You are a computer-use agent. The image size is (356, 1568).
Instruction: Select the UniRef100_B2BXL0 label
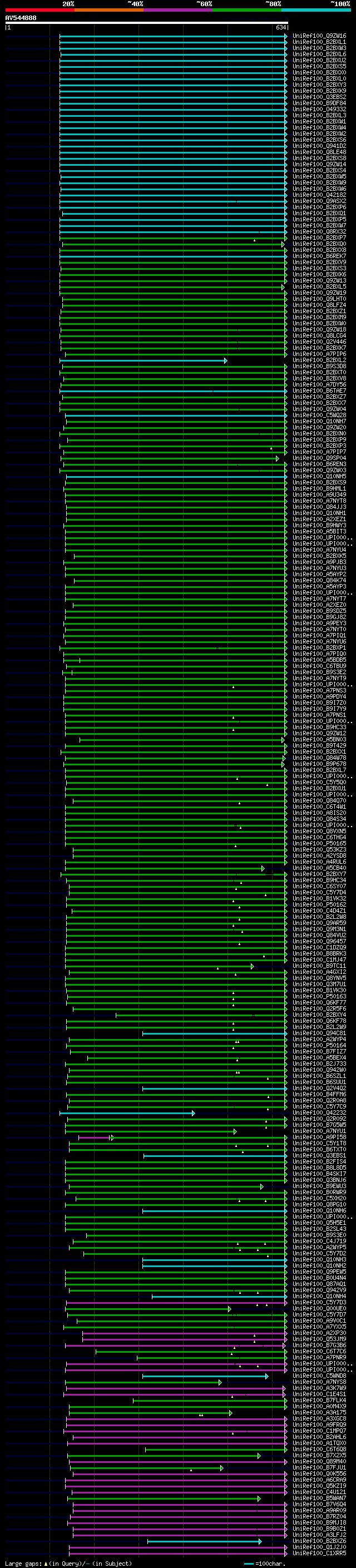click(x=319, y=78)
